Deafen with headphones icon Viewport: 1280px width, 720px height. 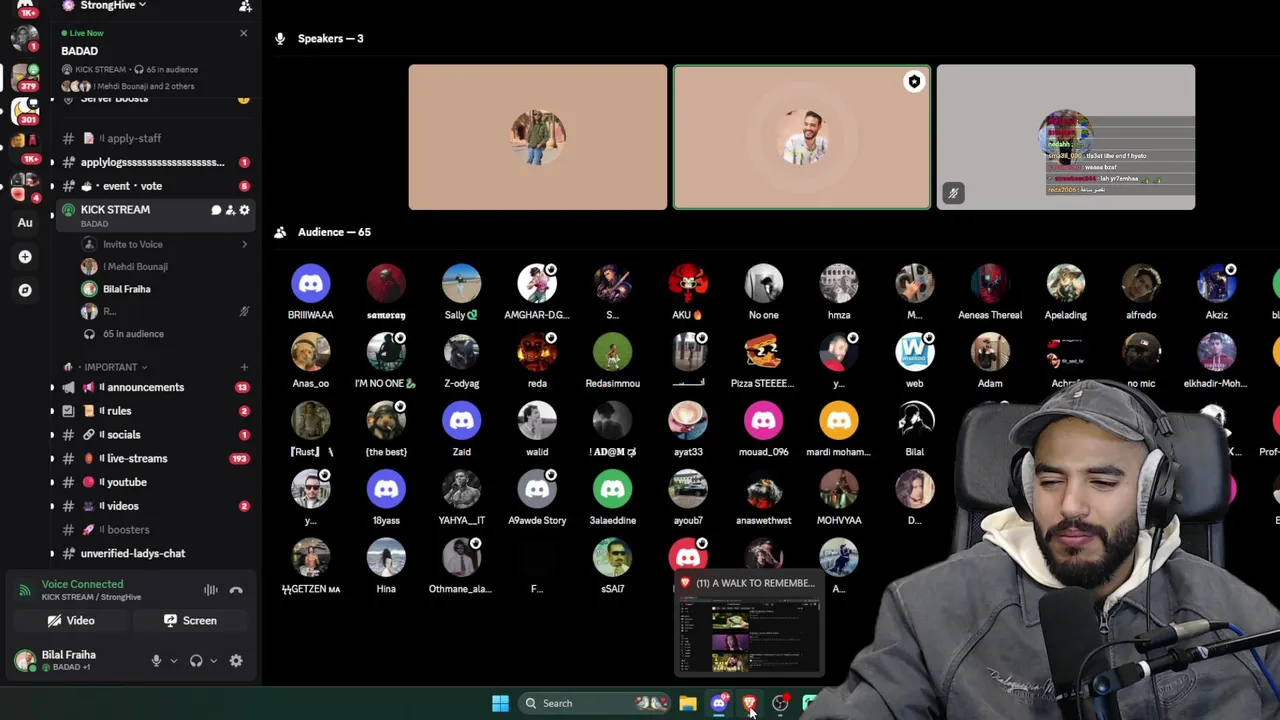(x=196, y=661)
